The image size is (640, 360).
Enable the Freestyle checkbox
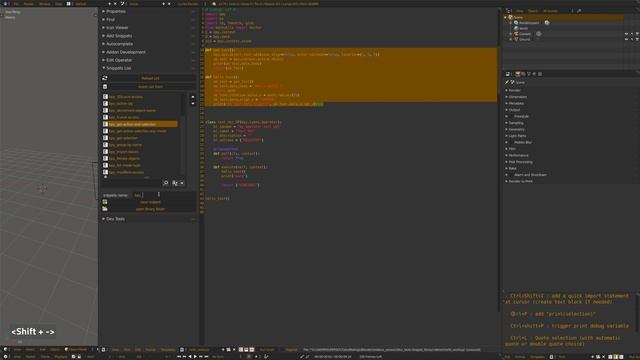(x=511, y=116)
